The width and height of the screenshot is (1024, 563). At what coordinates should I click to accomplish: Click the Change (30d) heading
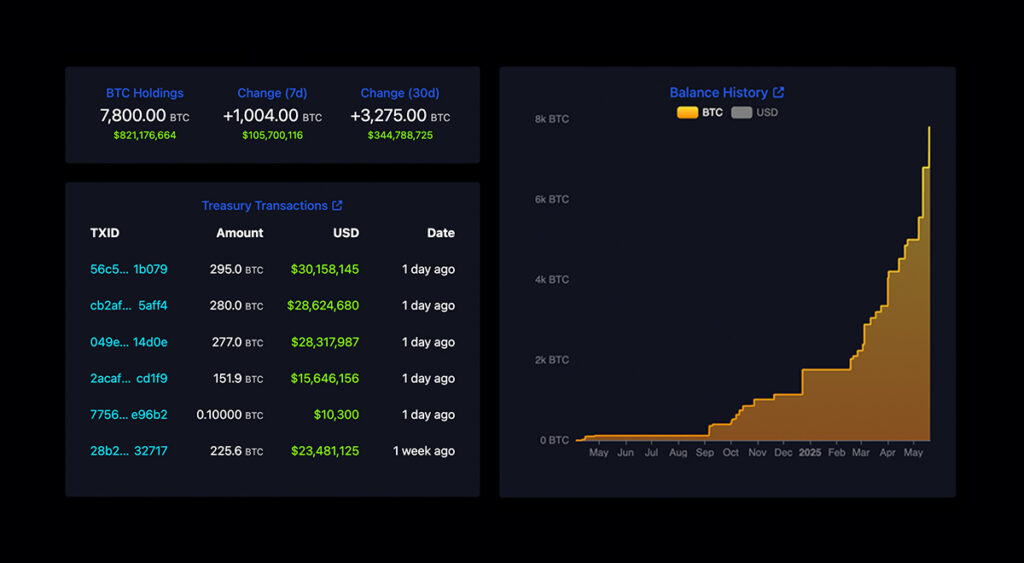(x=400, y=93)
